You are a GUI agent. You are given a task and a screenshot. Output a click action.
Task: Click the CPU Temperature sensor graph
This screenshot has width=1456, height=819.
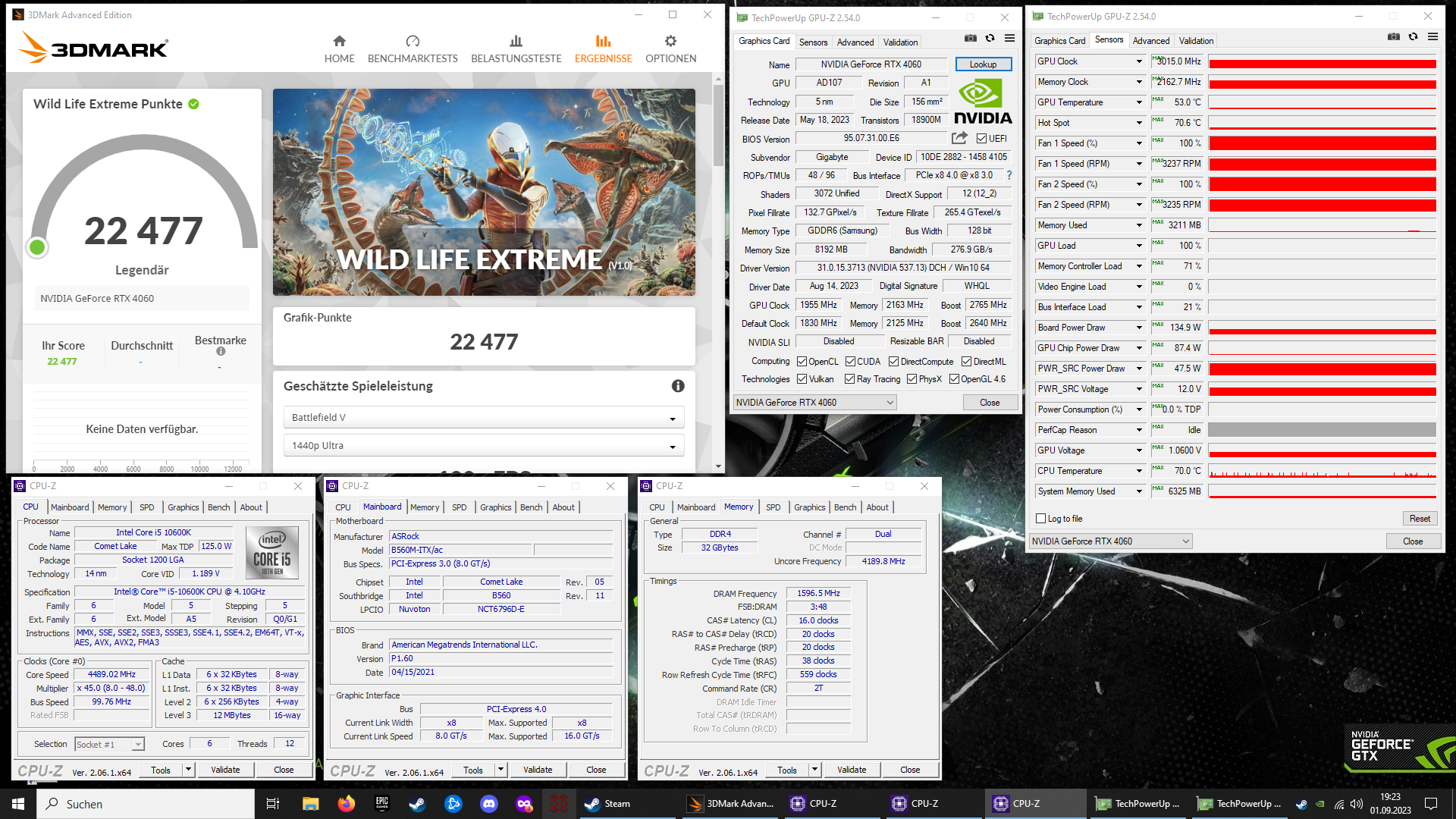[x=1322, y=471]
